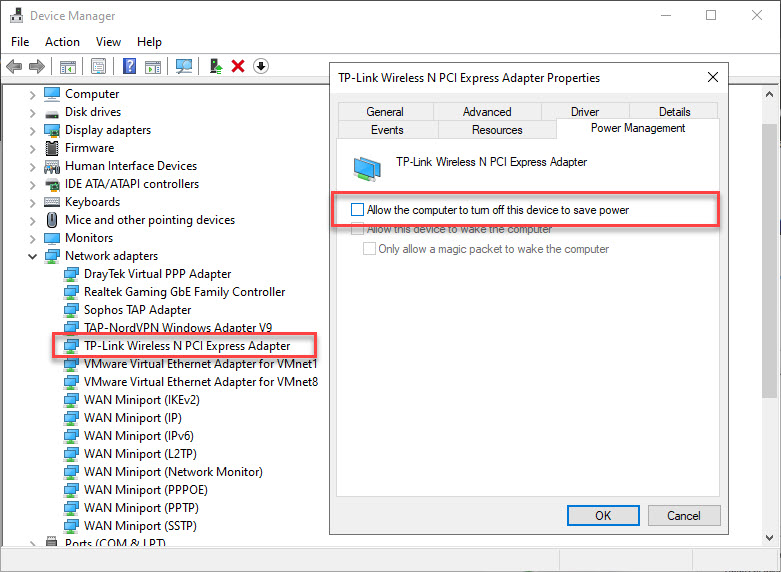Expand the IDE ATA/ATAPI controllers node
This screenshot has height=572, width=781.
point(32,184)
